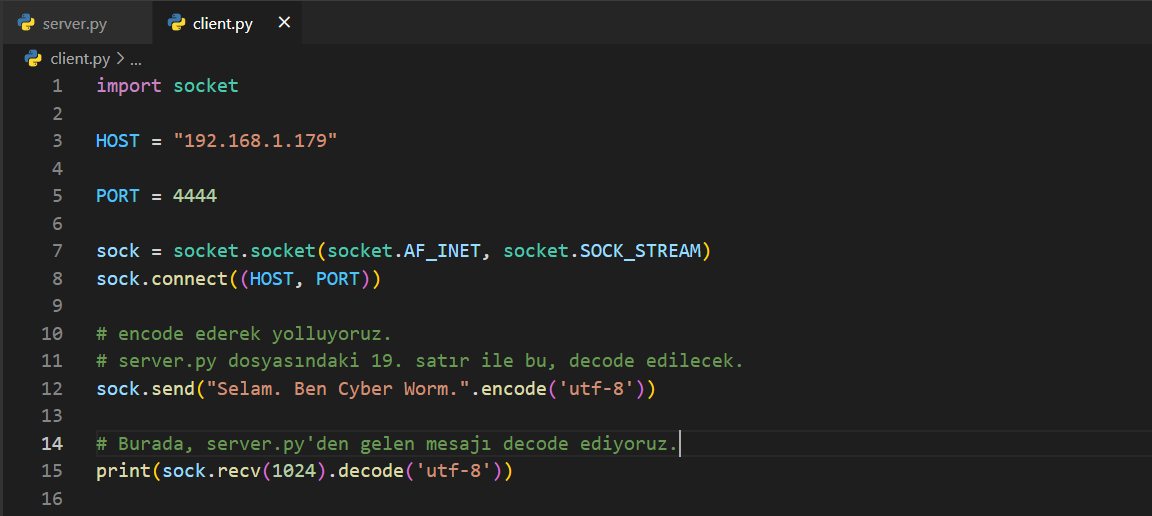Click line number 16 in the gutter
The image size is (1152, 516).
[52, 498]
